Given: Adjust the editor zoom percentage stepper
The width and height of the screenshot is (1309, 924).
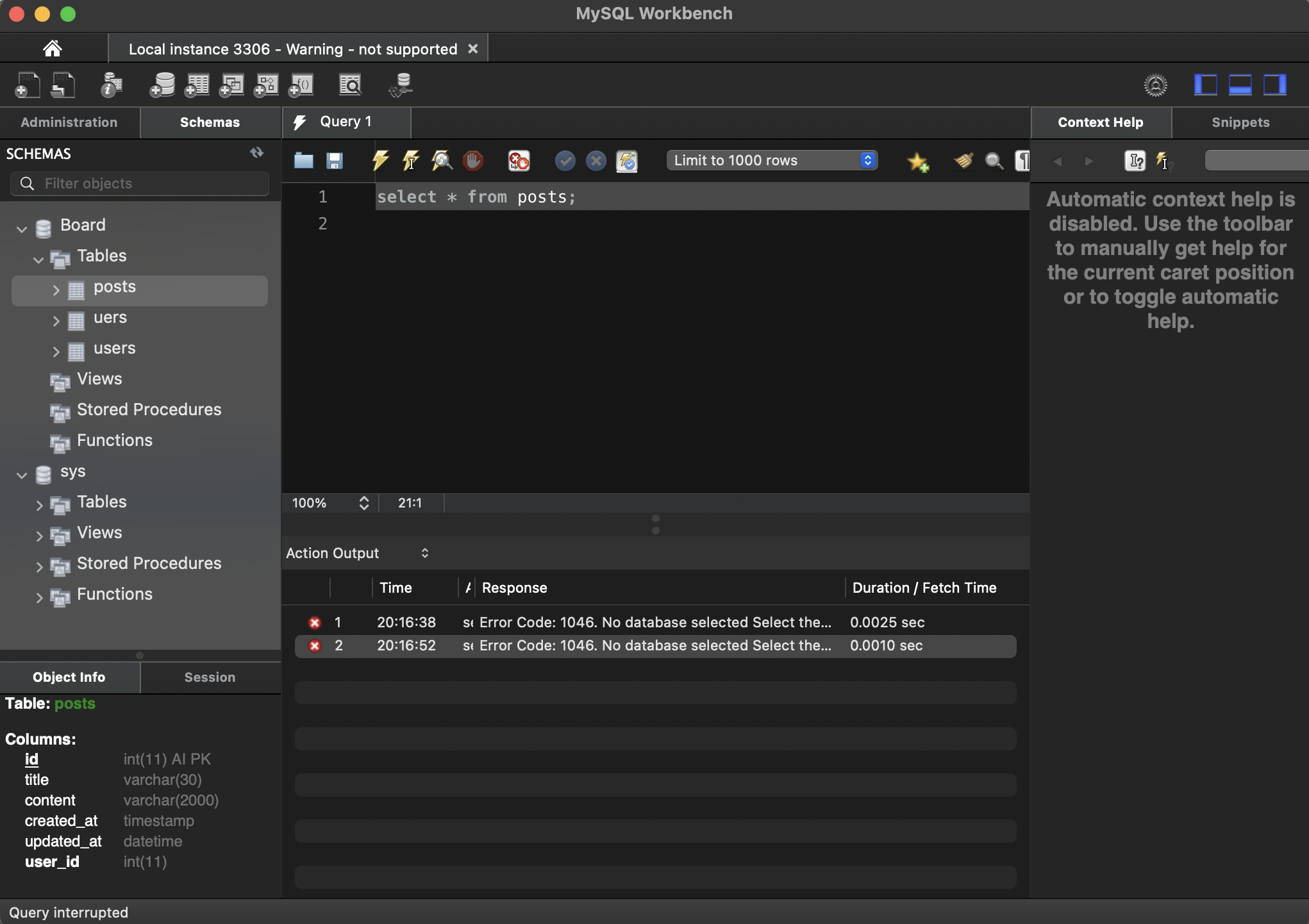Looking at the screenshot, I should (363, 503).
